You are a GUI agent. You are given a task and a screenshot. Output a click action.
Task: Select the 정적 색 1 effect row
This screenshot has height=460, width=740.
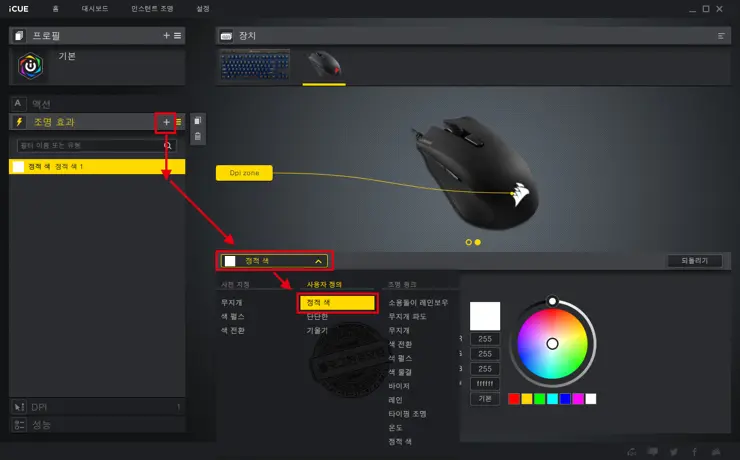coord(97,167)
